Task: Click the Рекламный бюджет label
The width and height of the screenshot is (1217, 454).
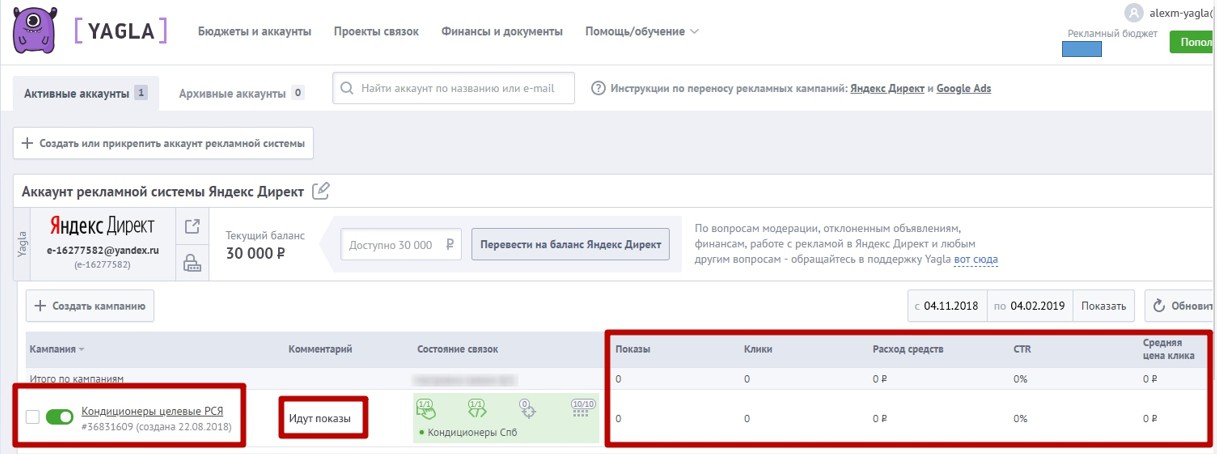Action: pyautogui.click(x=1112, y=33)
